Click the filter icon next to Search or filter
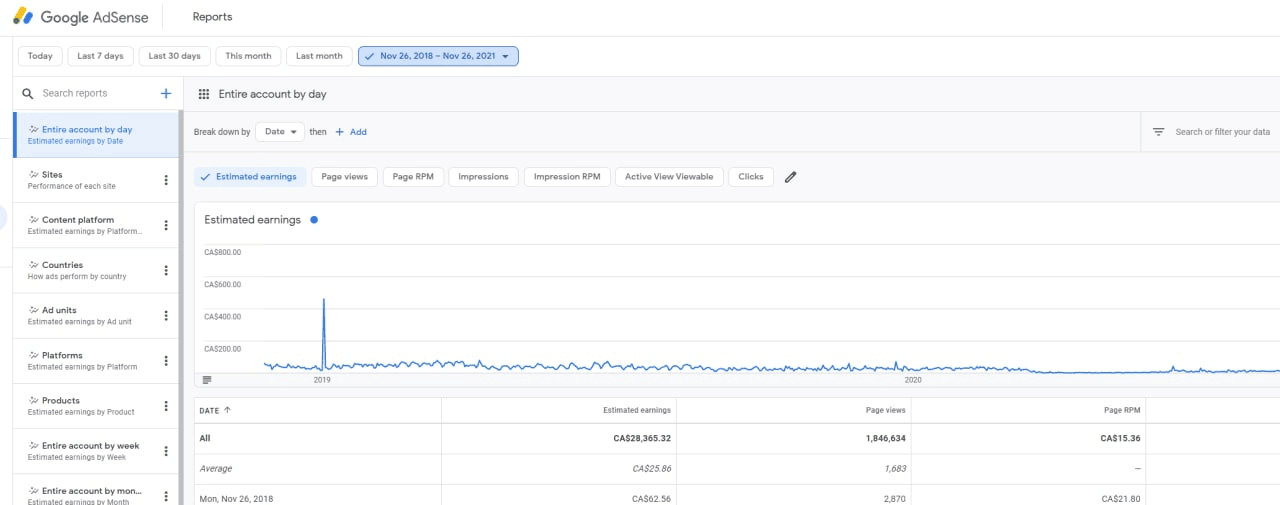Viewport: 1280px width, 505px height. tap(1158, 132)
